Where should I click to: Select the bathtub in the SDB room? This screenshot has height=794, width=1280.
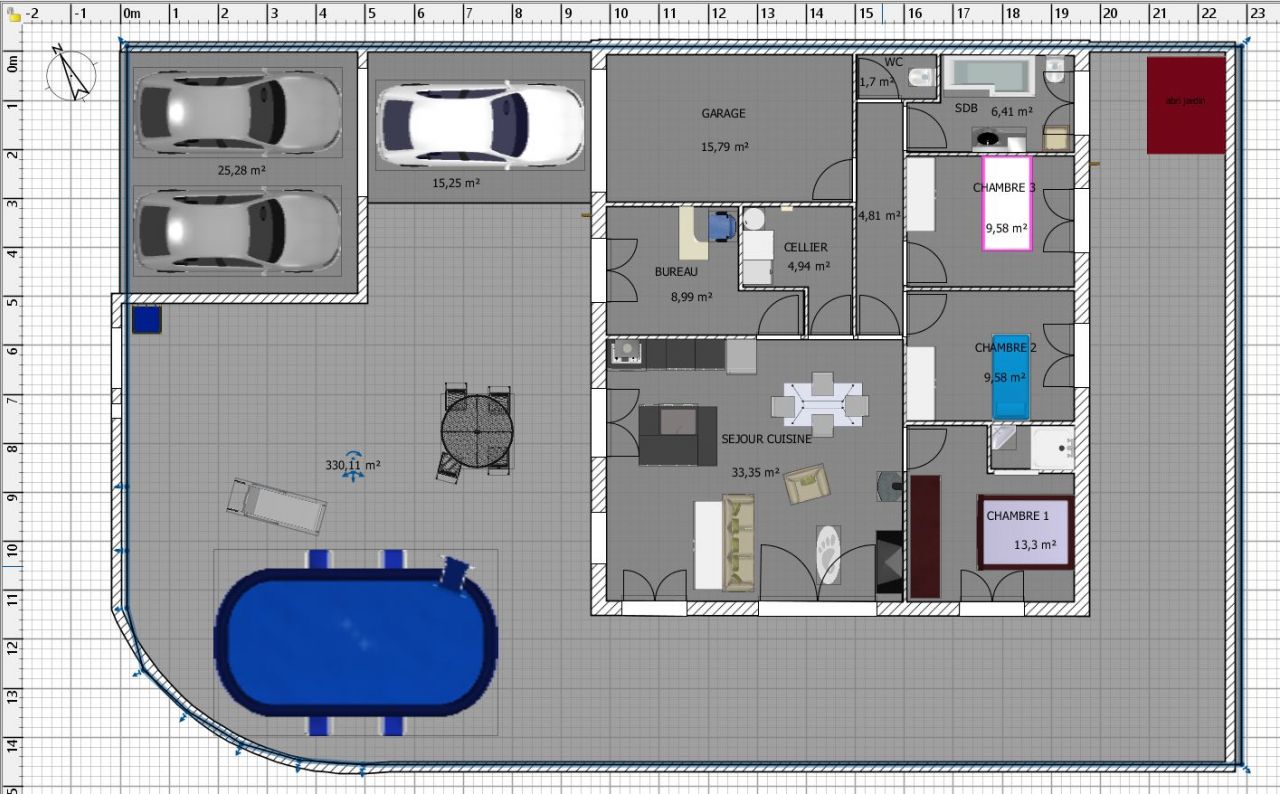tap(991, 74)
